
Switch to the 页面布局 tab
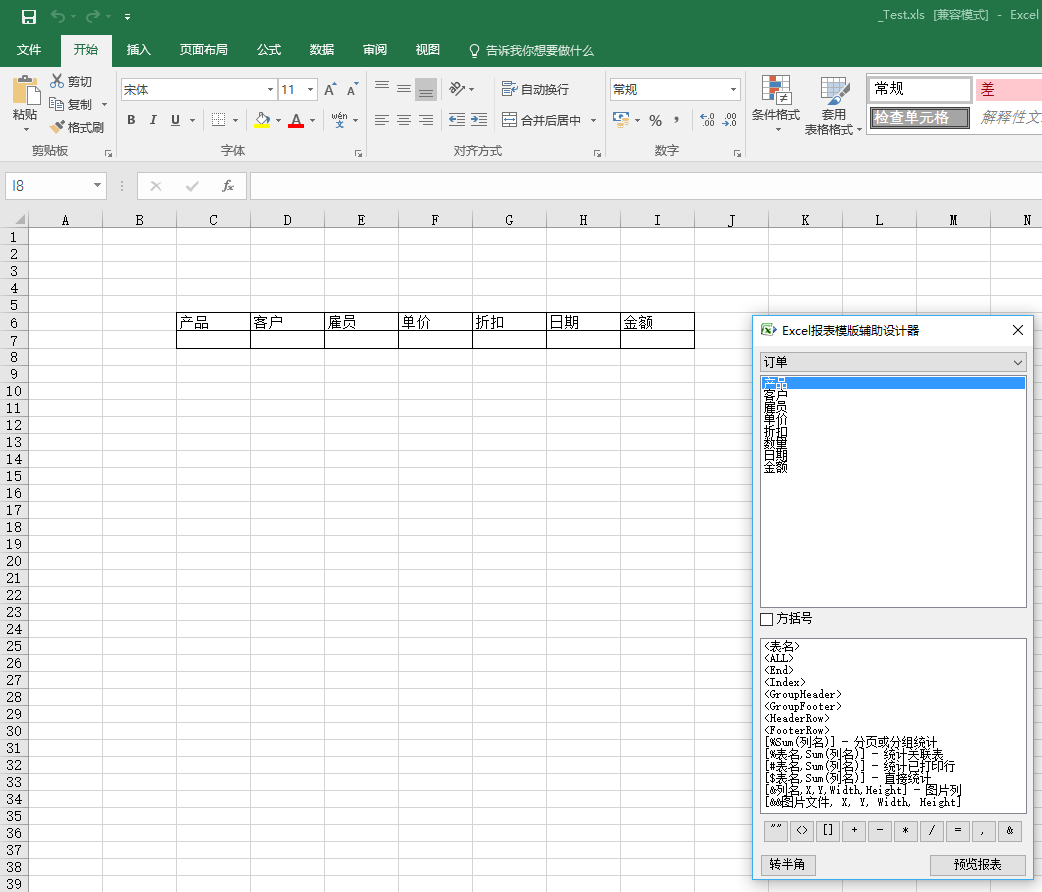[203, 50]
